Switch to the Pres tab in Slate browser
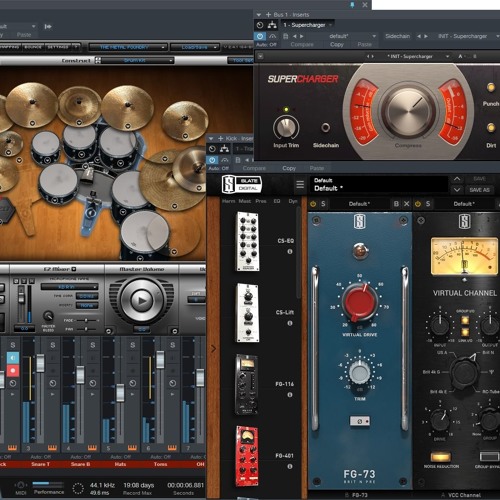 261,201
